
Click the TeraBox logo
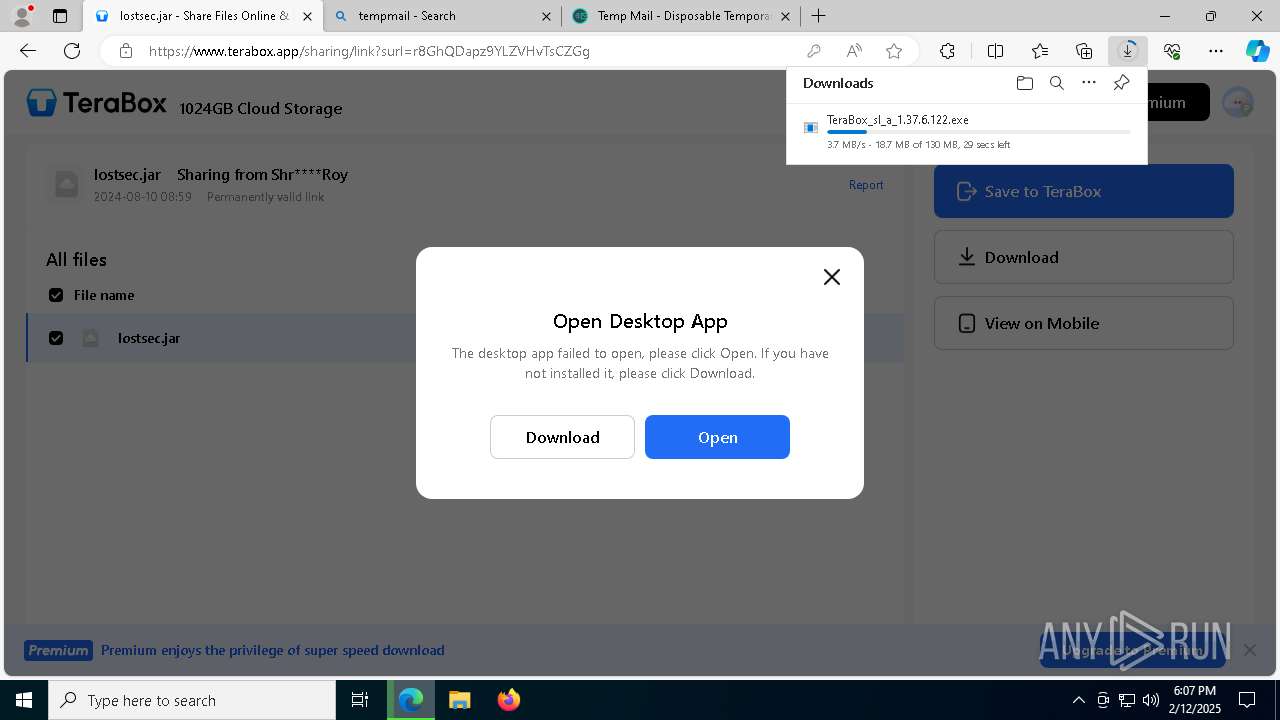pos(96,102)
